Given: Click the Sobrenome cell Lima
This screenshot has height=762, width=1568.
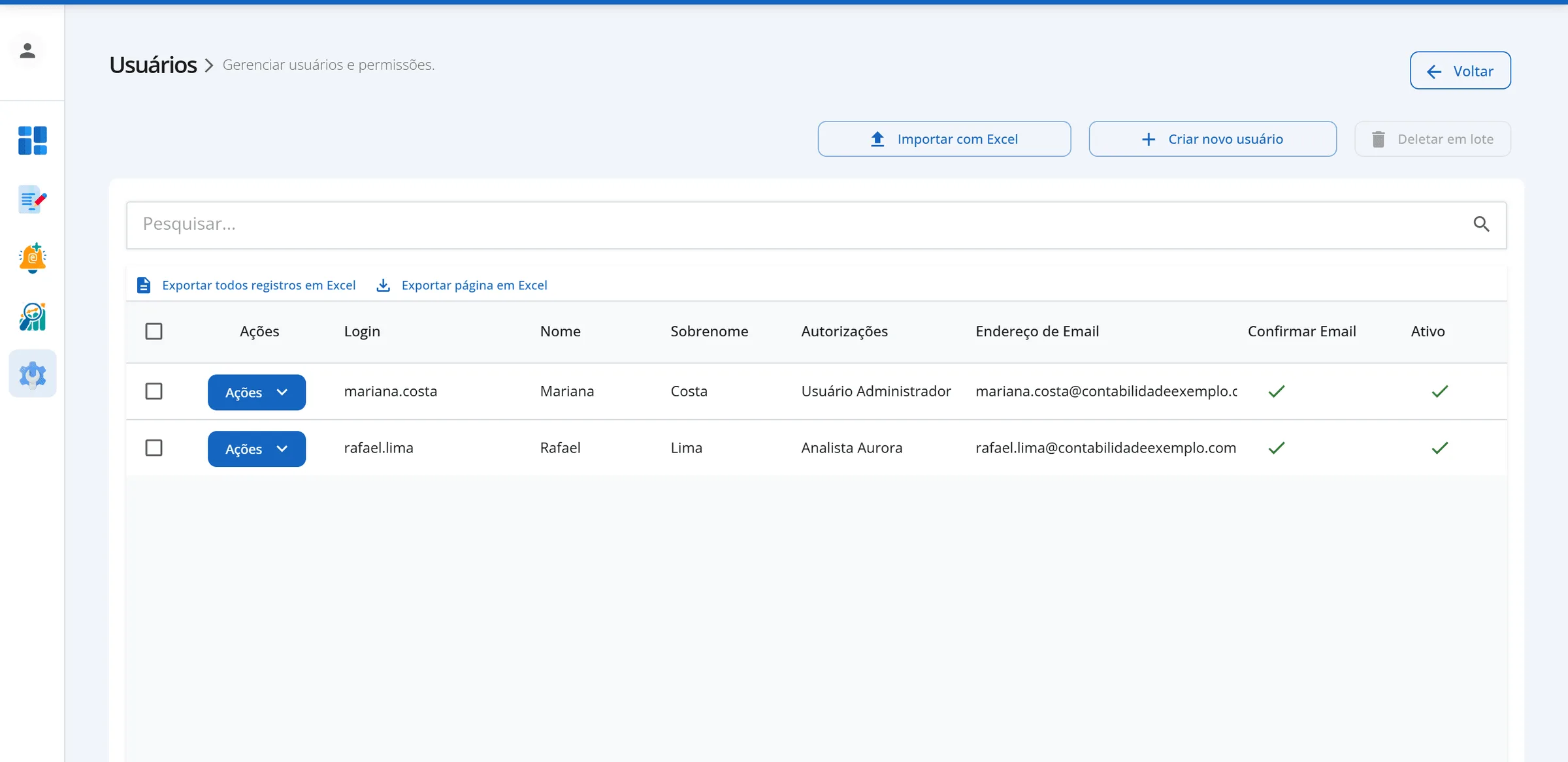Looking at the screenshot, I should tap(687, 448).
